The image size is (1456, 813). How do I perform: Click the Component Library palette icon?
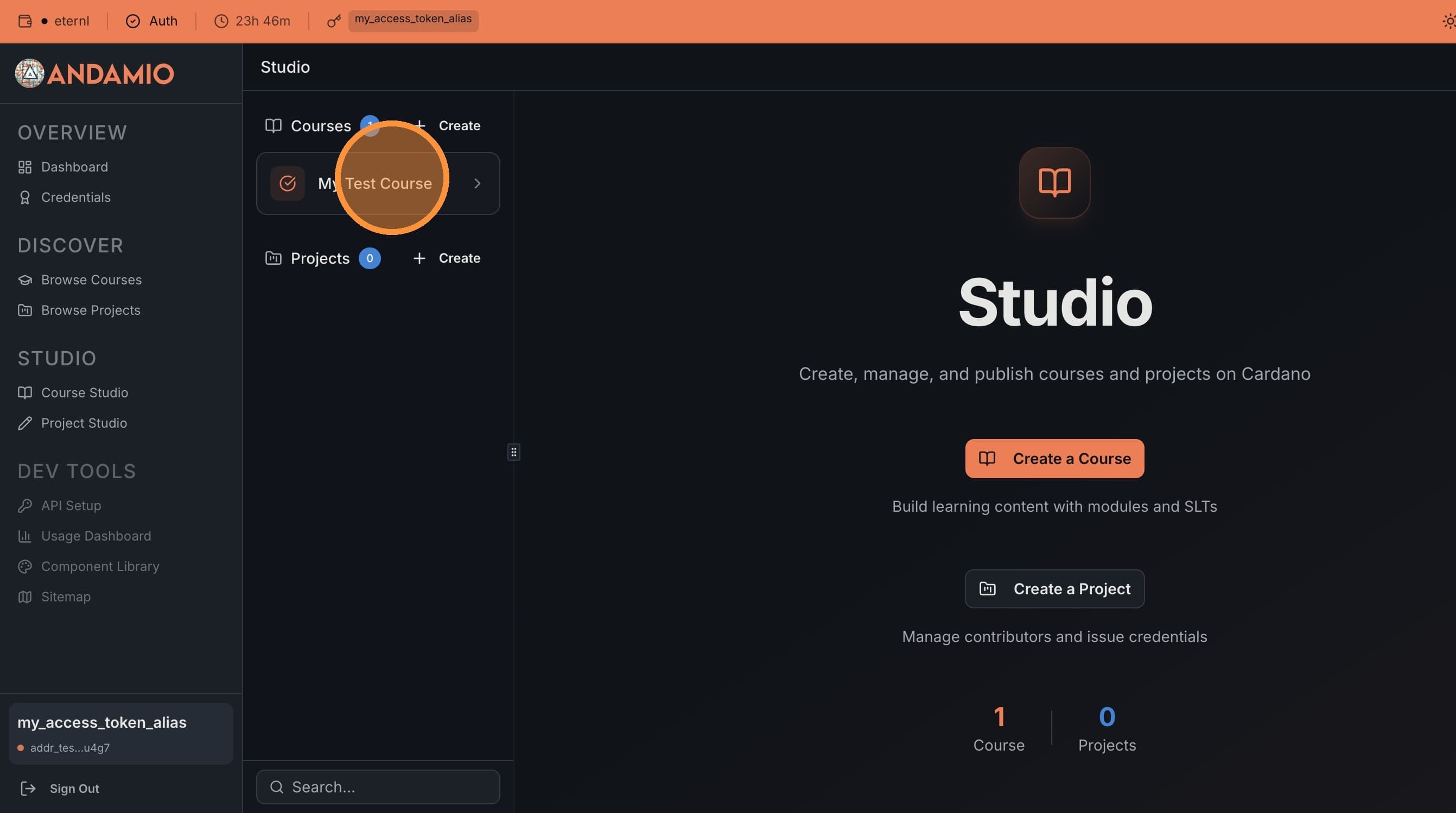point(26,566)
